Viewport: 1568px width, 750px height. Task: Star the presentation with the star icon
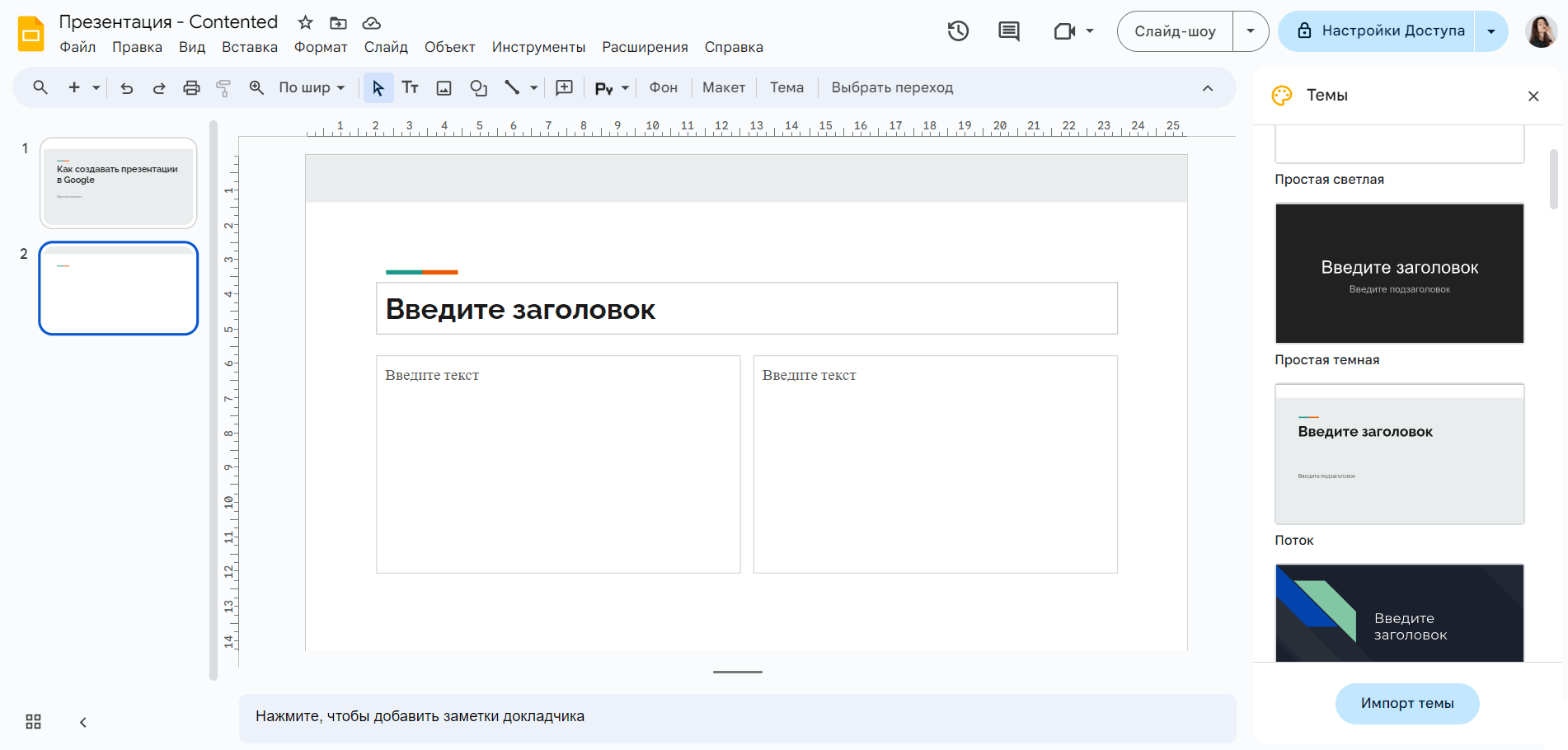click(305, 22)
